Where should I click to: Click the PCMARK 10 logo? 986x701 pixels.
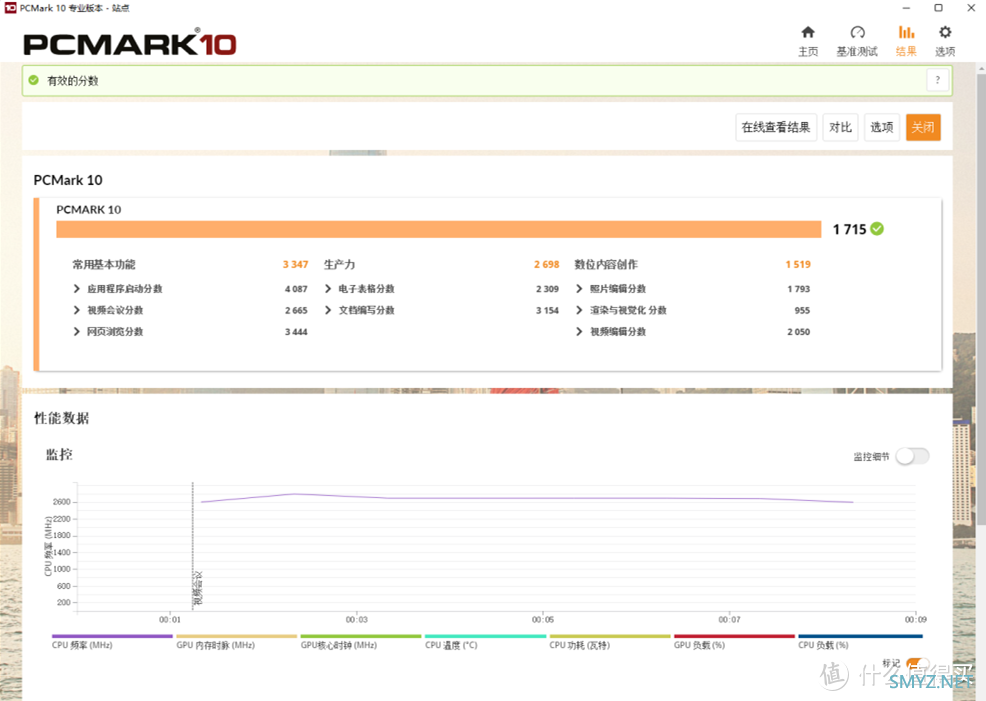(x=130, y=43)
